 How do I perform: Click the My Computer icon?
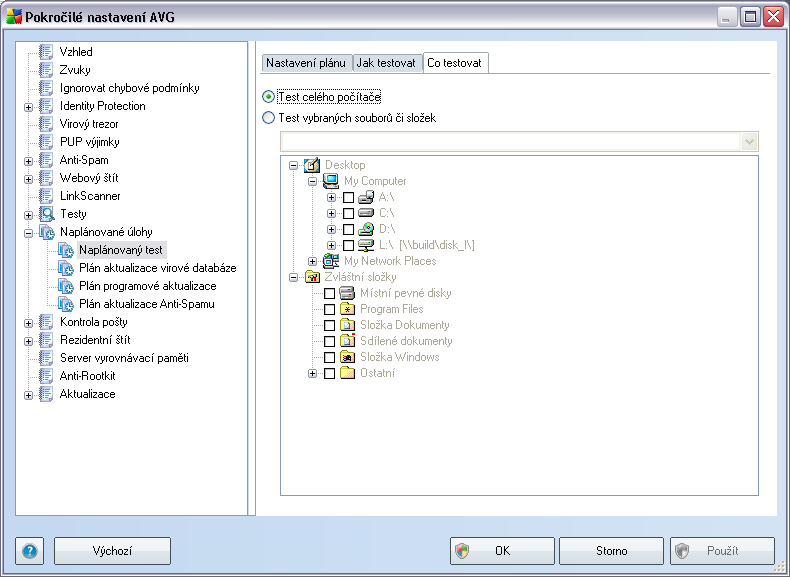[x=331, y=181]
